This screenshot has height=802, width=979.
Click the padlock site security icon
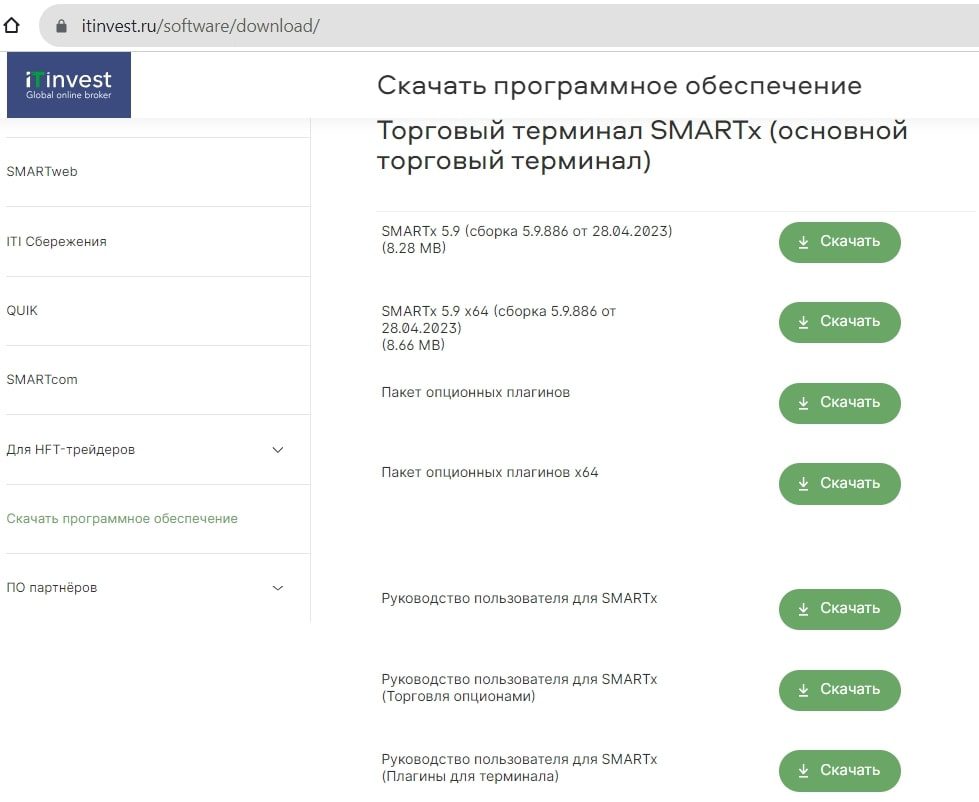point(61,26)
